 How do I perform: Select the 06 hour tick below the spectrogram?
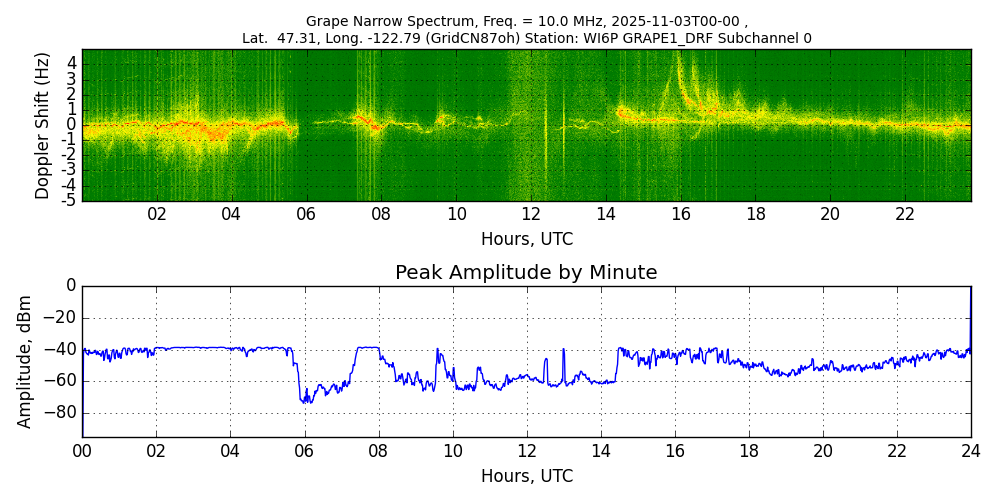pyautogui.click(x=306, y=215)
